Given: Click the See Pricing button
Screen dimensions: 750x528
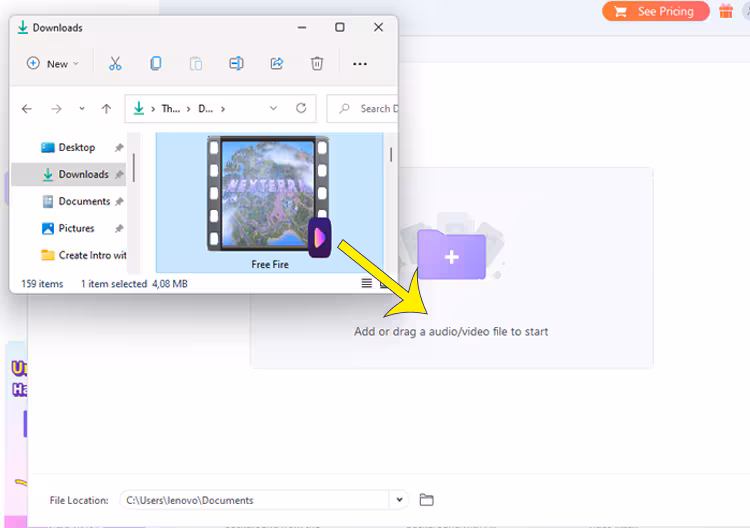Looking at the screenshot, I should click(x=656, y=11).
